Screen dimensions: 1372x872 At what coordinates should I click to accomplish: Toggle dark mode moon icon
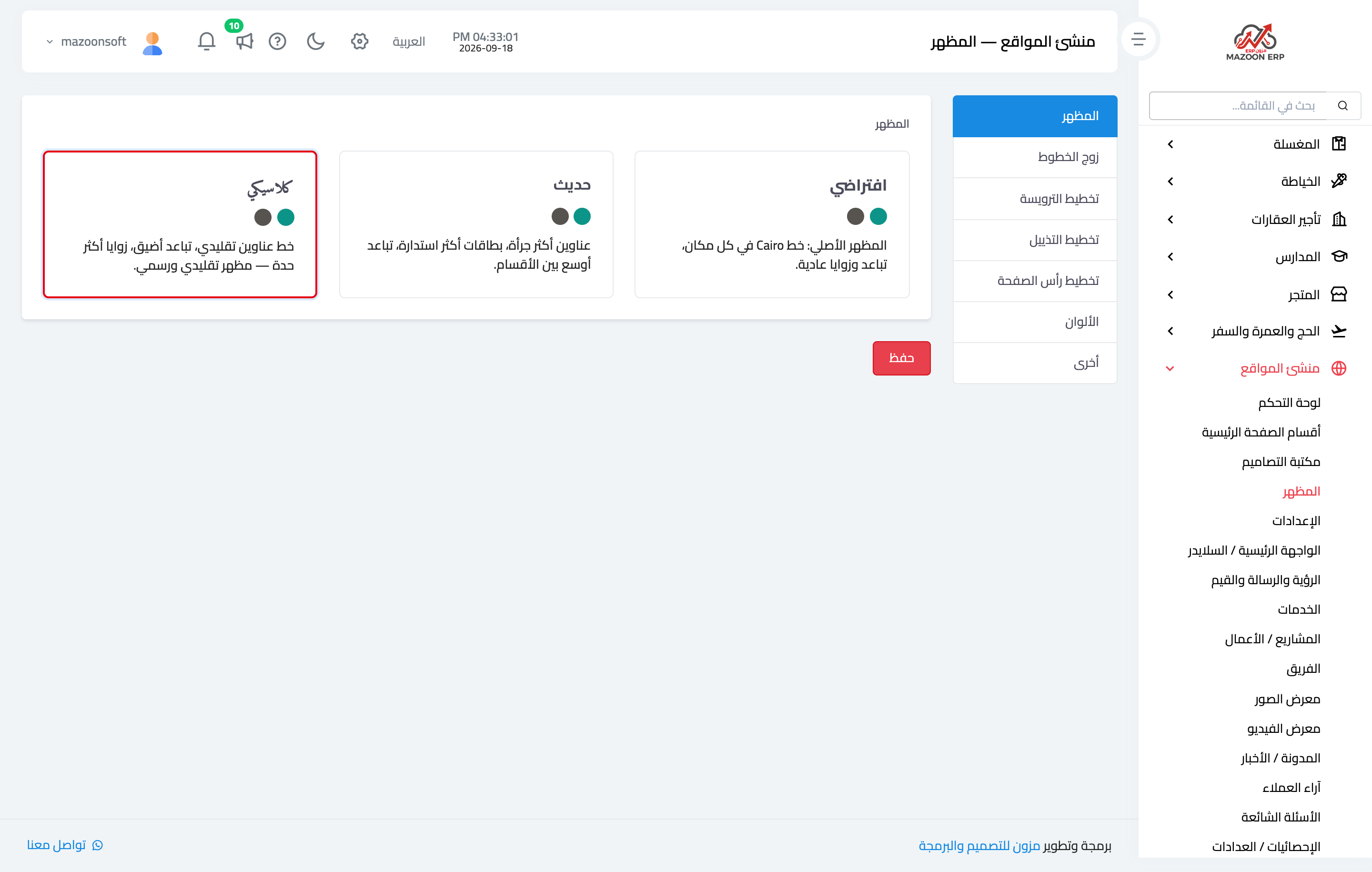pyautogui.click(x=316, y=41)
